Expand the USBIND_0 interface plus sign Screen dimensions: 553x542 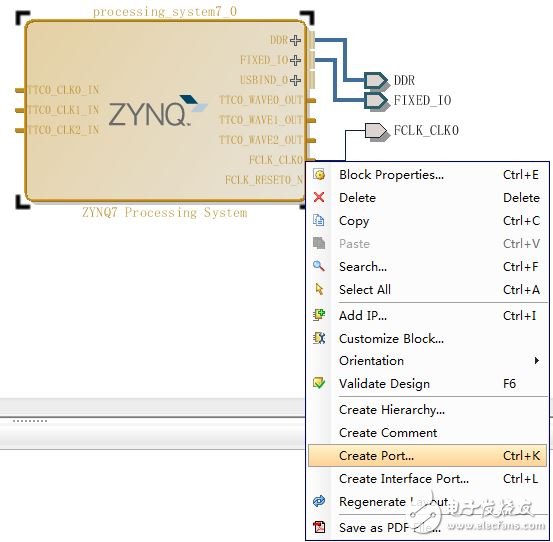296,80
